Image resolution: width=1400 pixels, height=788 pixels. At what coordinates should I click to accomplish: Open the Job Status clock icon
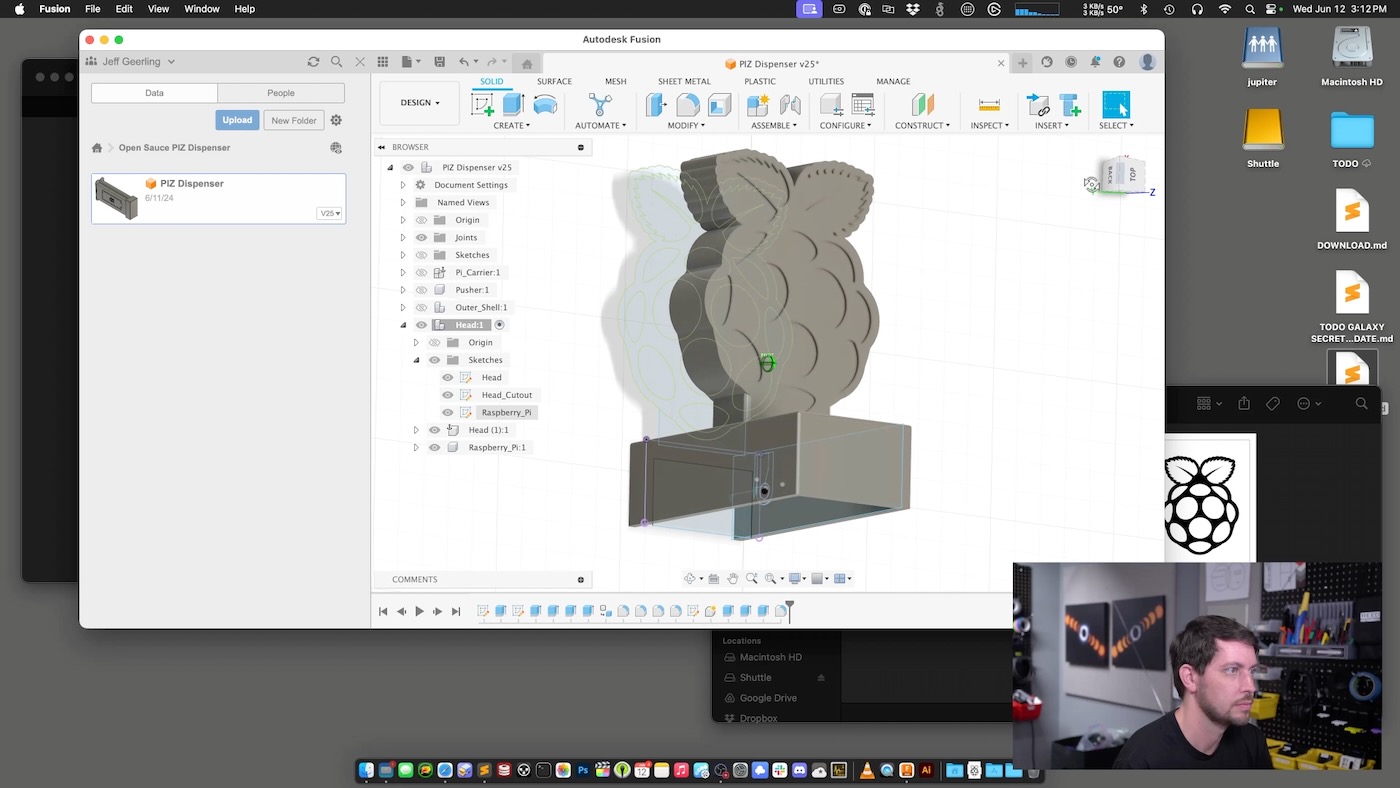coord(1071,62)
